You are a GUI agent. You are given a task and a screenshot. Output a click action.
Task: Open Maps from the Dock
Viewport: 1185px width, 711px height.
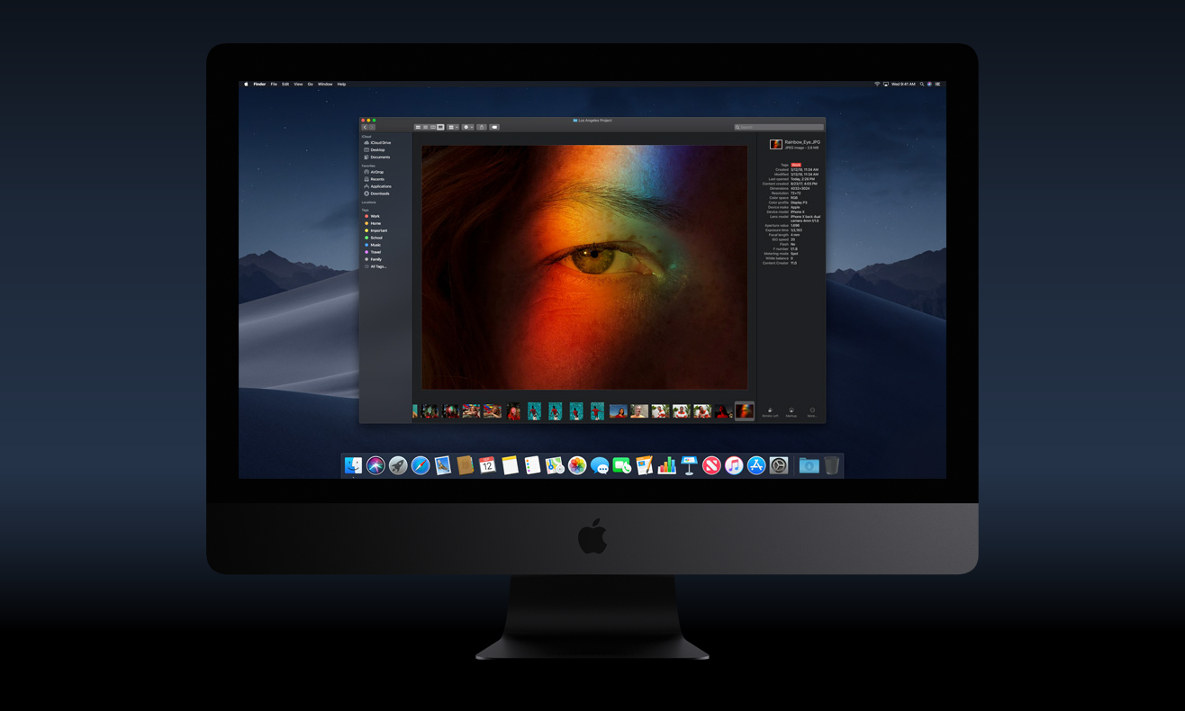coord(554,465)
